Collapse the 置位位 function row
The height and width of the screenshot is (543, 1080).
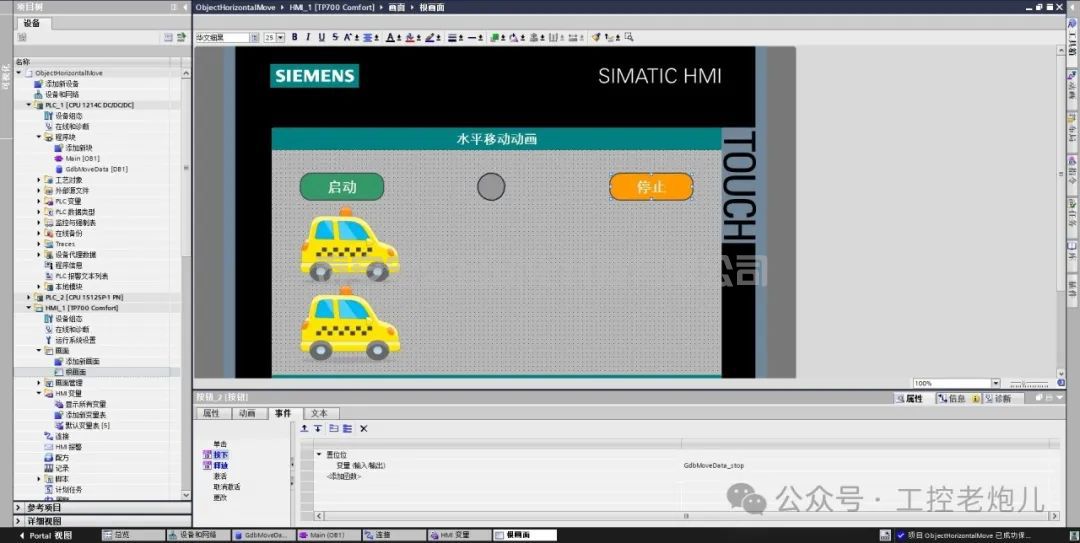[320, 455]
